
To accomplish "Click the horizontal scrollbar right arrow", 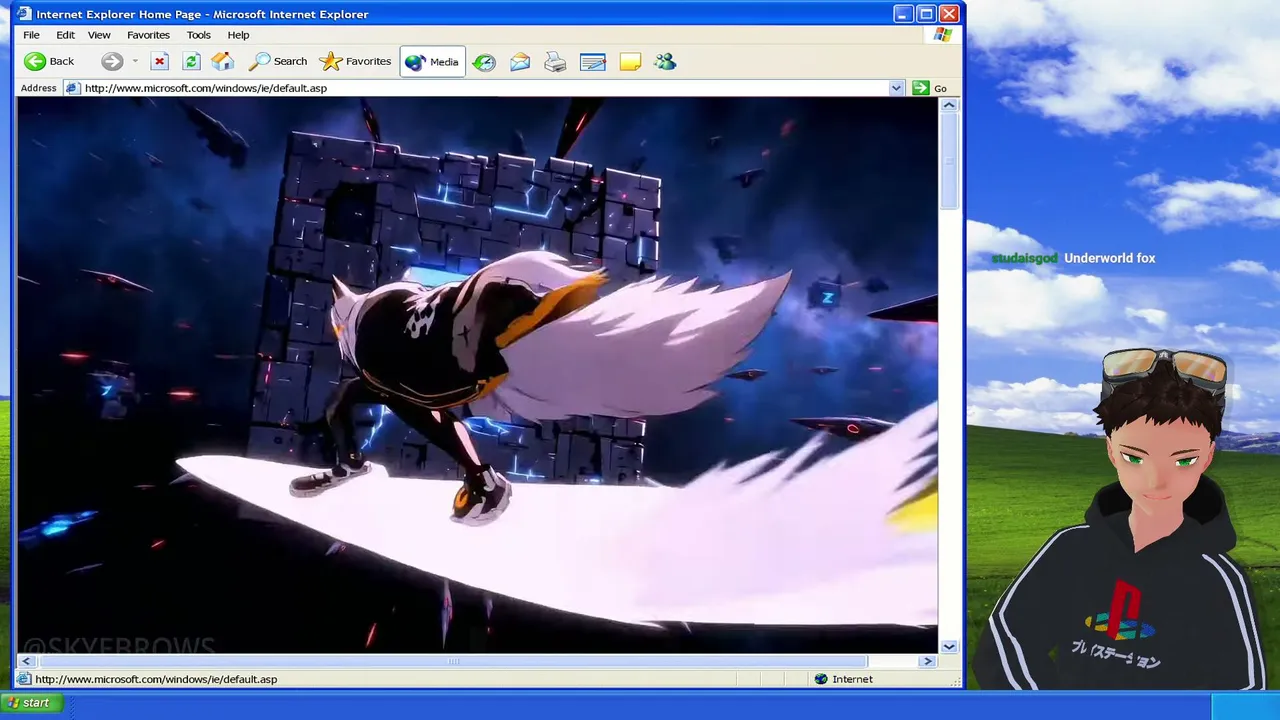I will [928, 661].
